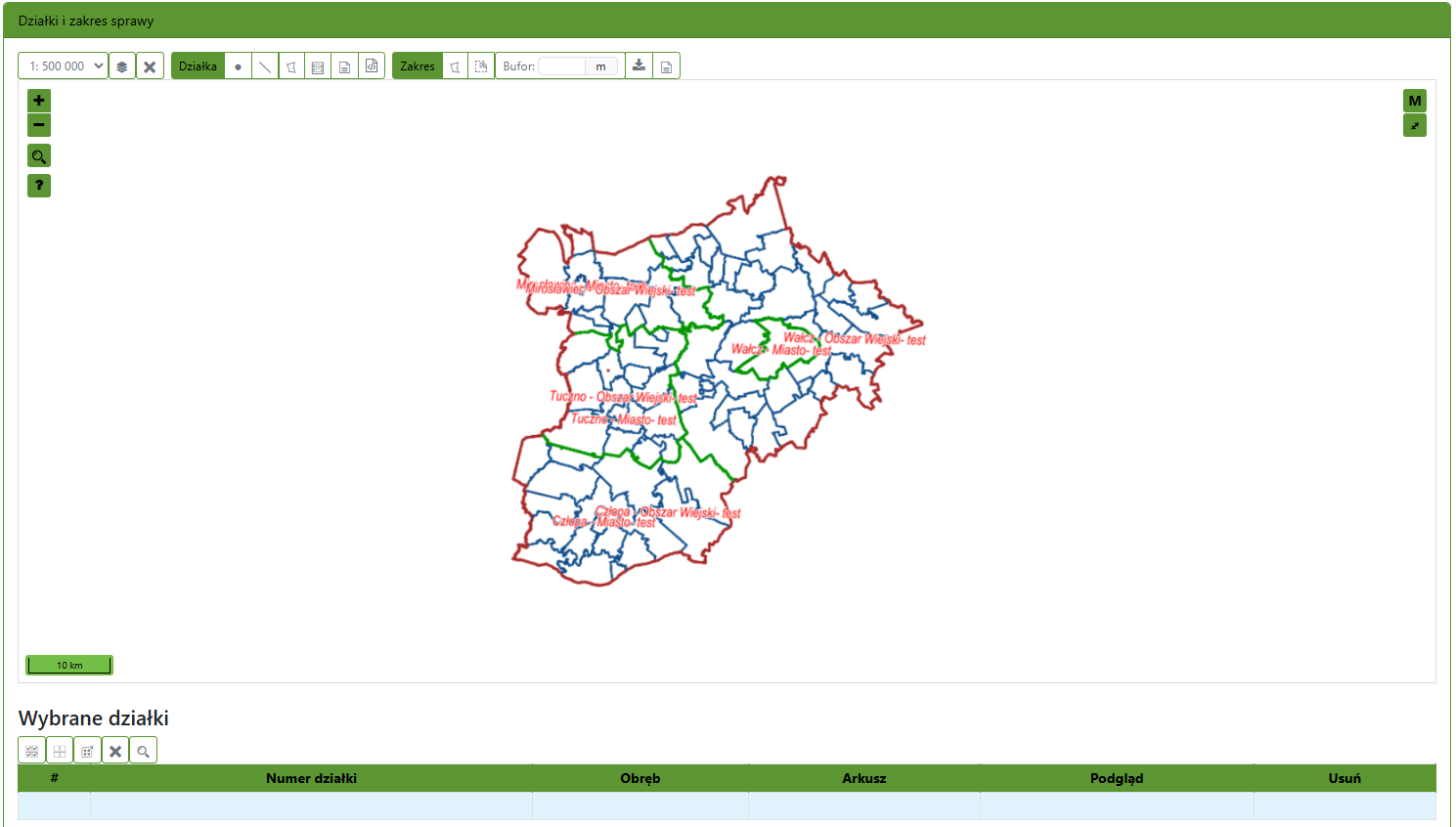Click the Zakres toolbar label
1456x827 pixels.
pos(418,66)
